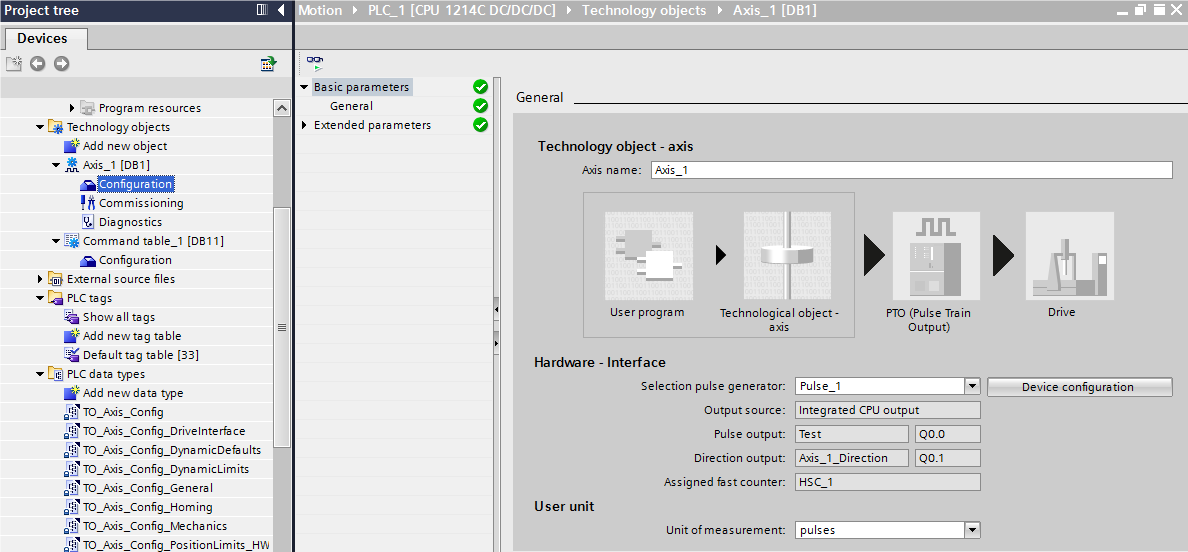
Task: Click the green check beside Basic parameters
Action: pyautogui.click(x=480, y=87)
